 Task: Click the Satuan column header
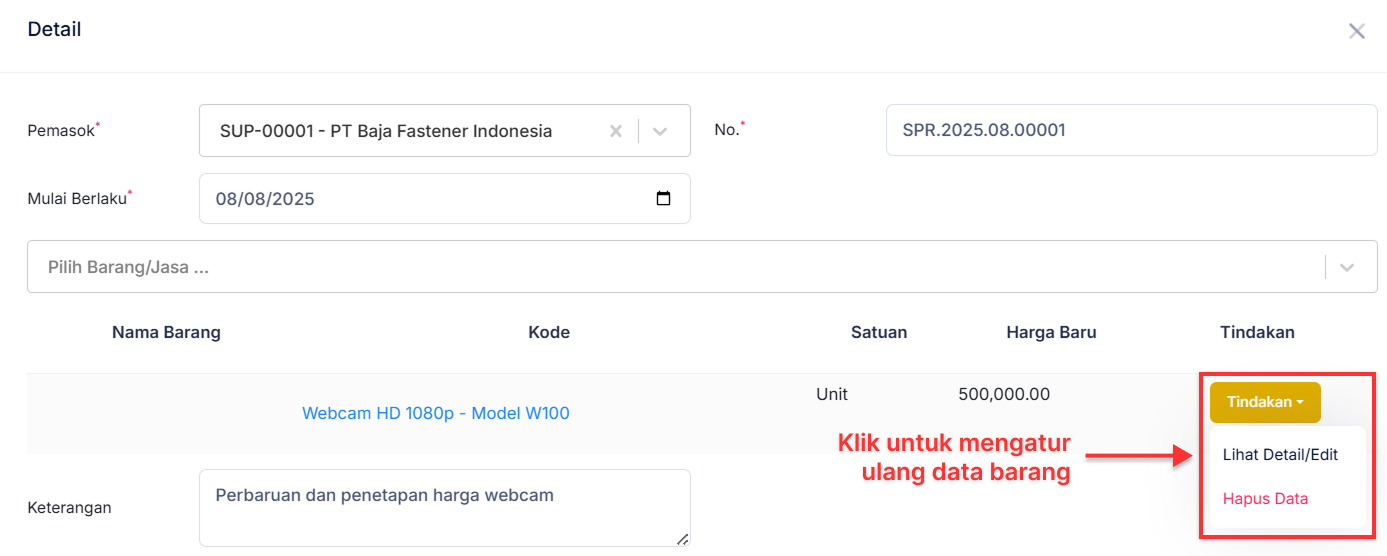point(879,332)
